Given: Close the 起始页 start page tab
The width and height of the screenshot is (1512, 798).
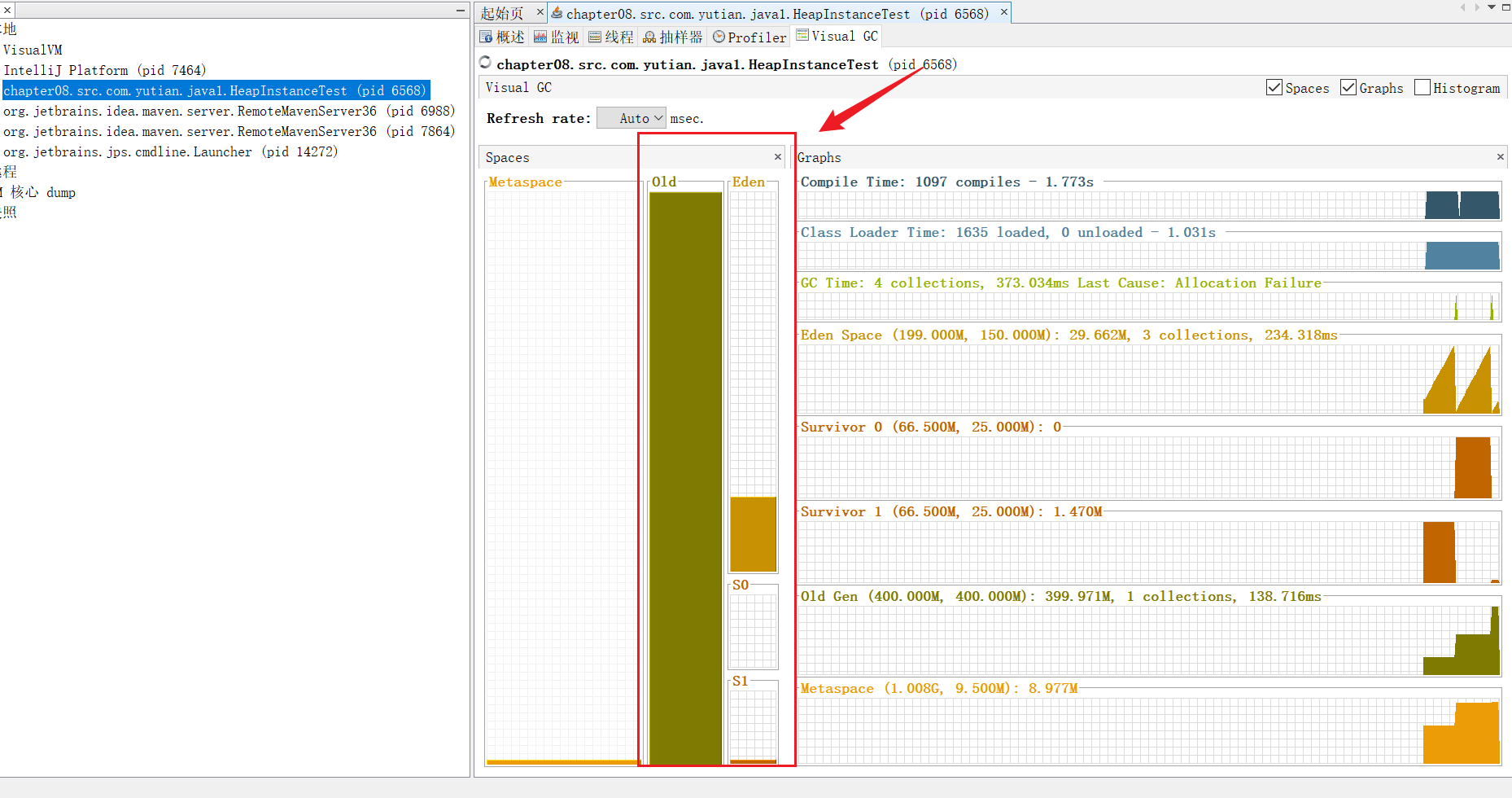Looking at the screenshot, I should (x=540, y=12).
